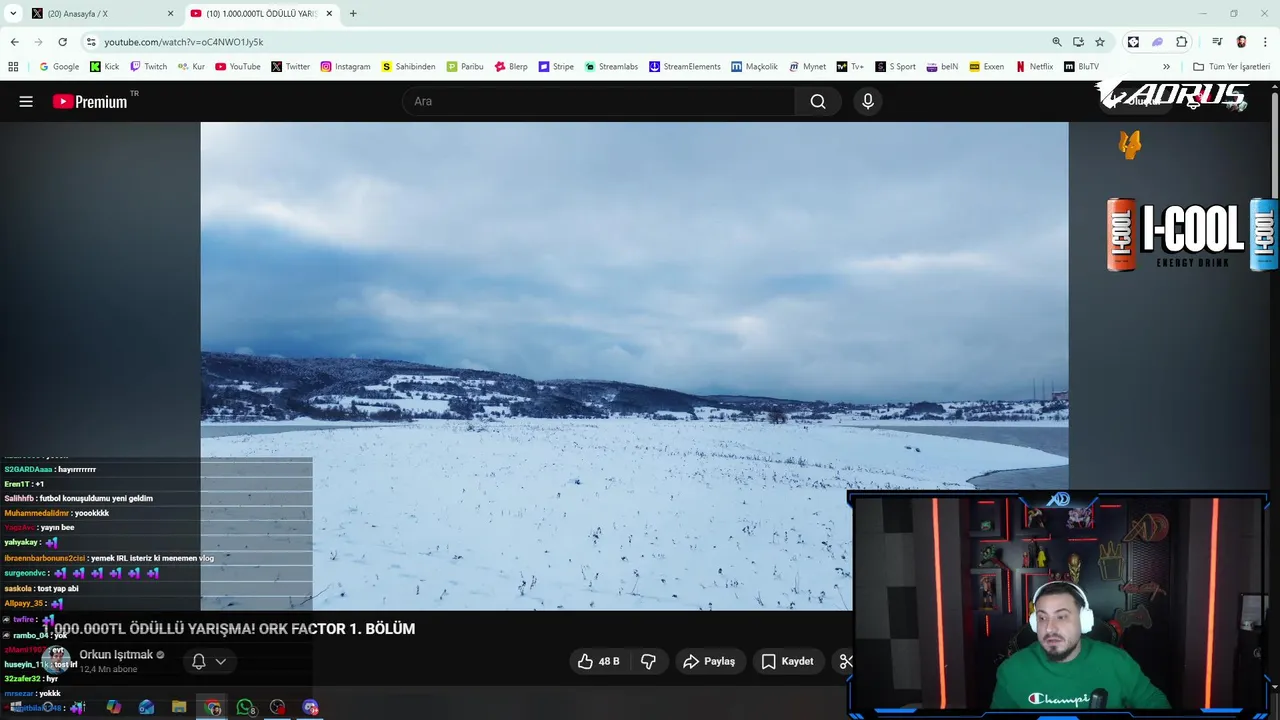Open the Netflix bookmark

[1034, 67]
